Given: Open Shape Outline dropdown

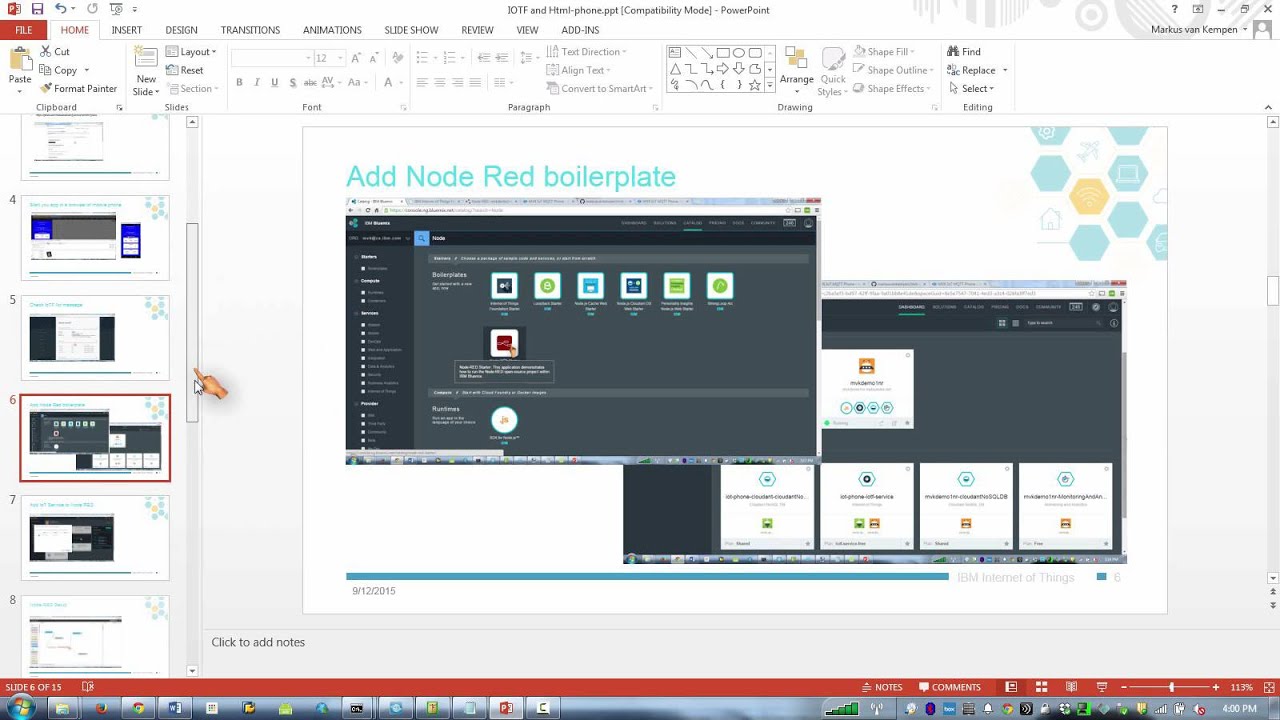Looking at the screenshot, I should pos(894,70).
